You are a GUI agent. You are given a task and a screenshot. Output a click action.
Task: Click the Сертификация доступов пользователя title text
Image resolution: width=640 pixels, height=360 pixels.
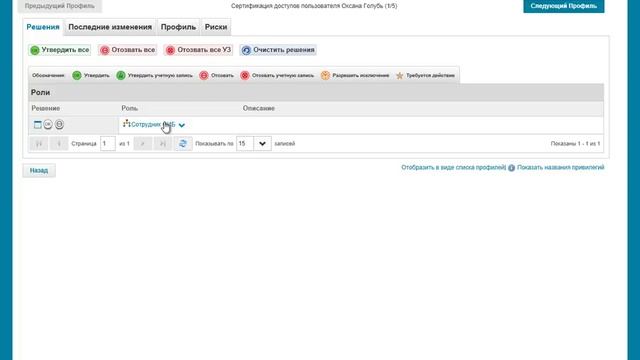tap(314, 6)
